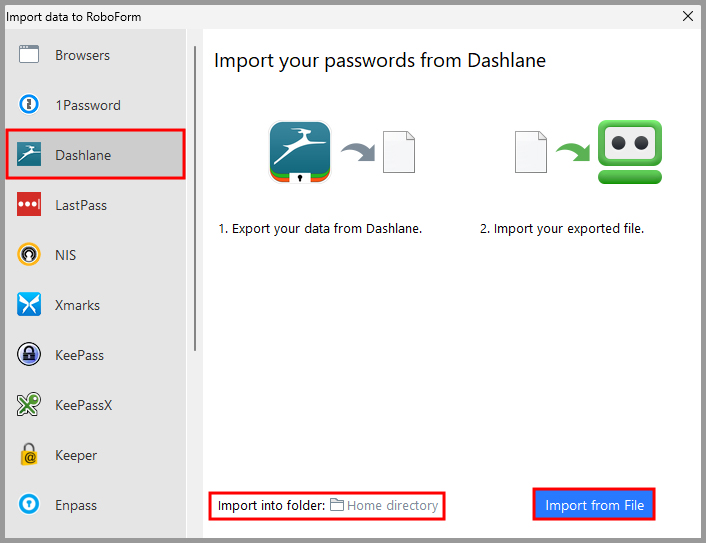Click the 1Password logo icon
The image size is (706, 543).
pyautogui.click(x=29, y=105)
